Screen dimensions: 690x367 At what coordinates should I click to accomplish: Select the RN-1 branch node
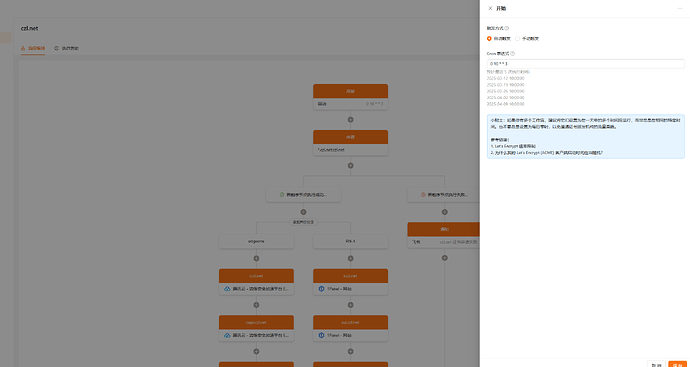[350, 241]
